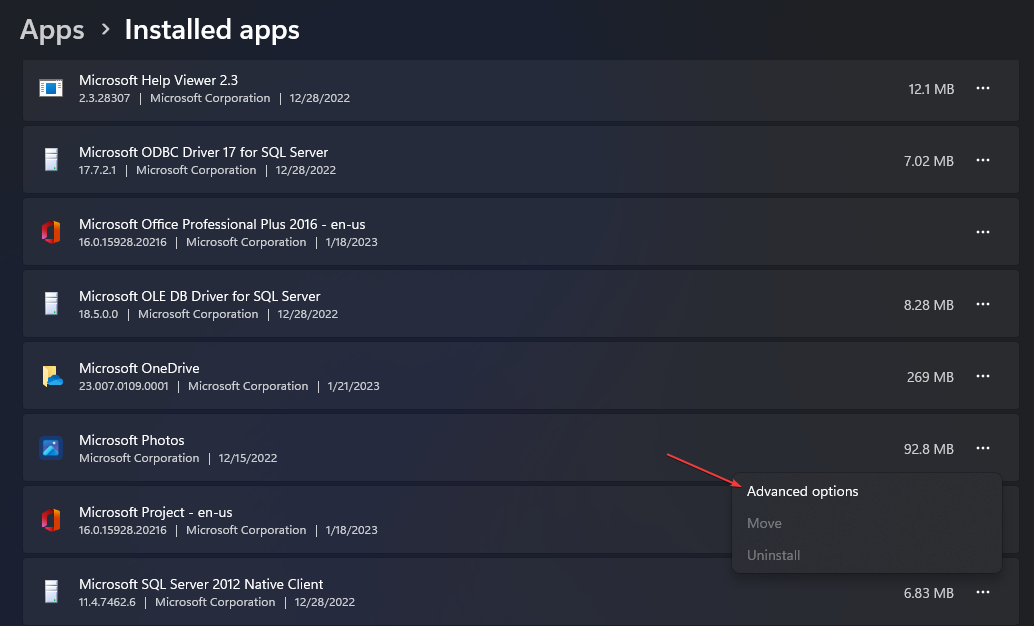Click Microsoft Corporation publisher in ODBC Driver row
Screen dimensions: 1034x626
tap(196, 170)
